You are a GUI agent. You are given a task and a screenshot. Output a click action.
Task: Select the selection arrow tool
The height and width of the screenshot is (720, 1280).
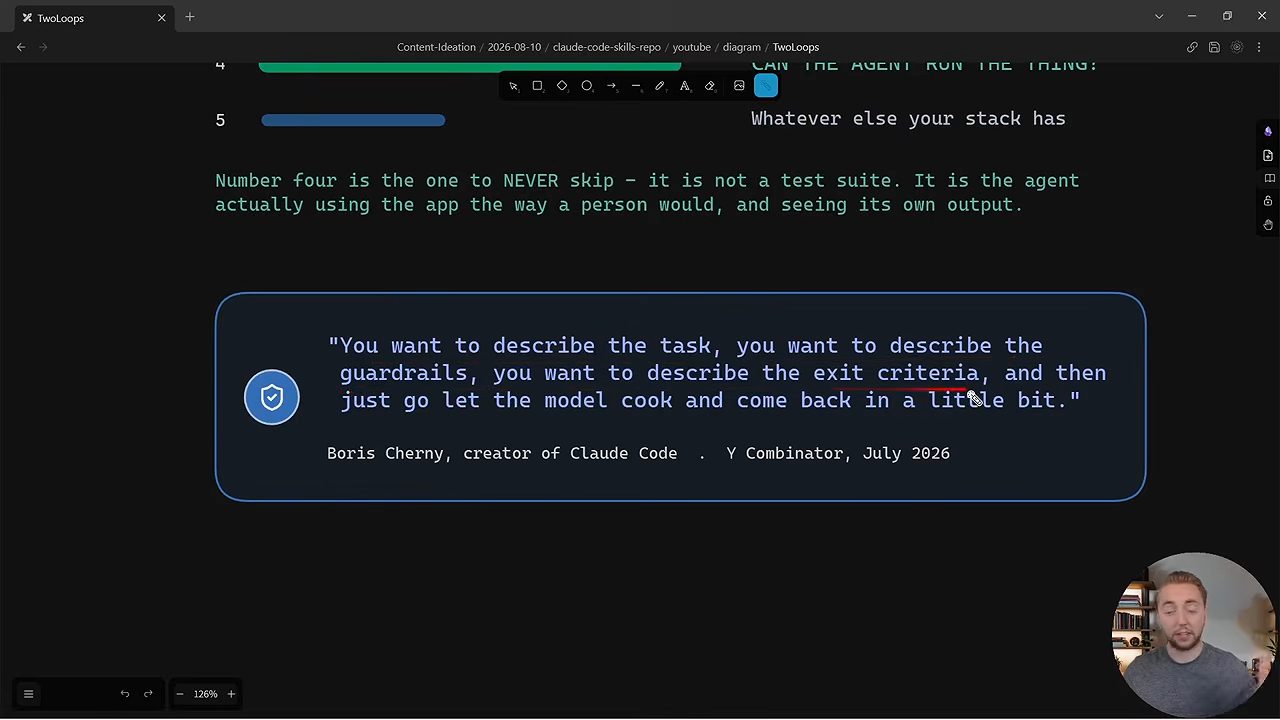point(513,86)
